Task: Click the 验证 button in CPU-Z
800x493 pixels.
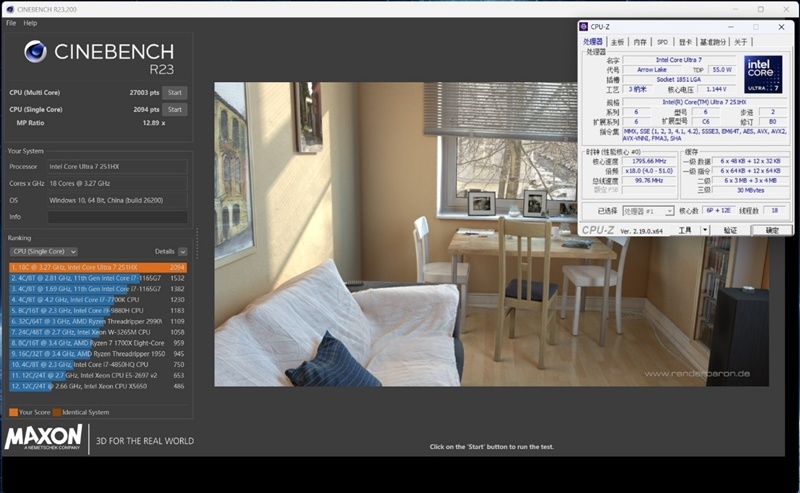Action: pyautogui.click(x=730, y=230)
